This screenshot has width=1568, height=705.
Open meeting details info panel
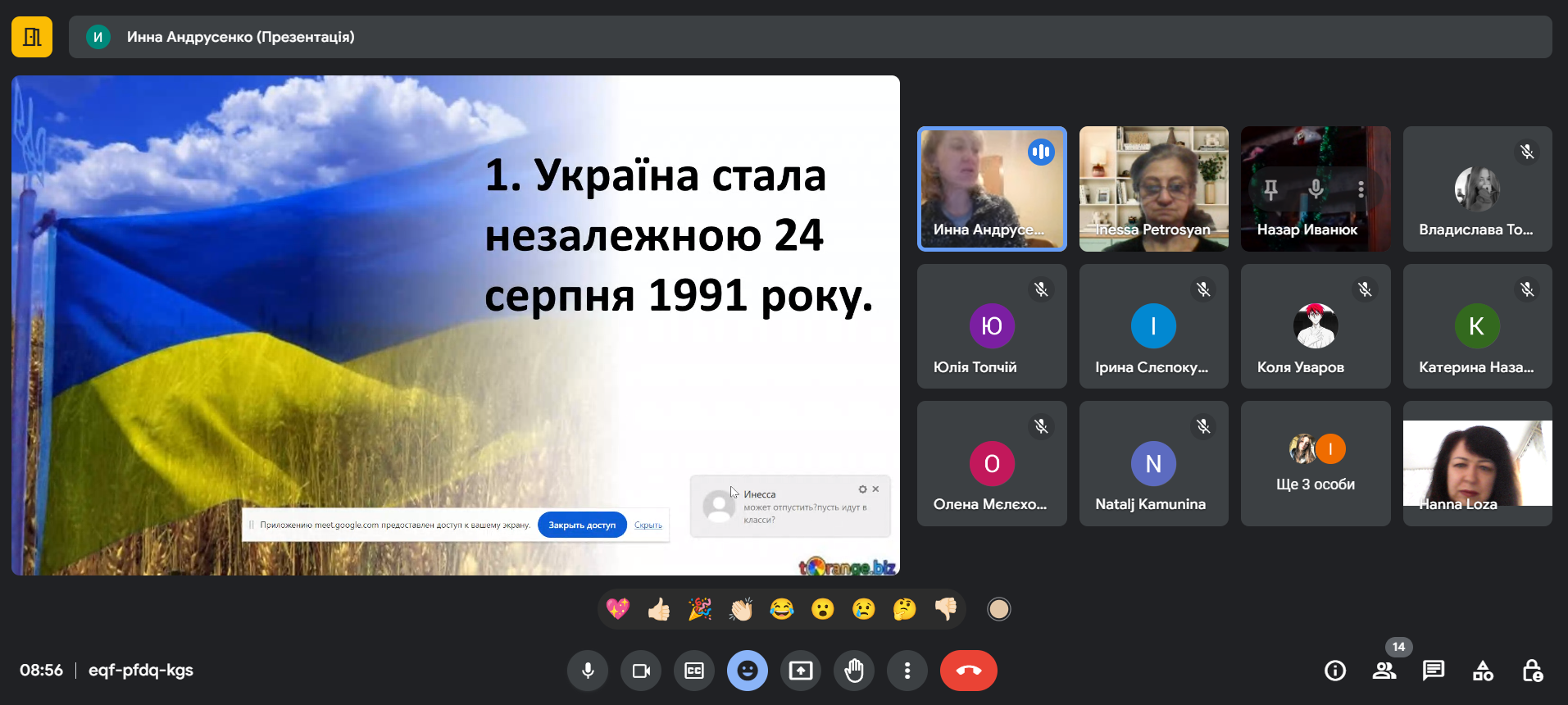tap(1335, 671)
